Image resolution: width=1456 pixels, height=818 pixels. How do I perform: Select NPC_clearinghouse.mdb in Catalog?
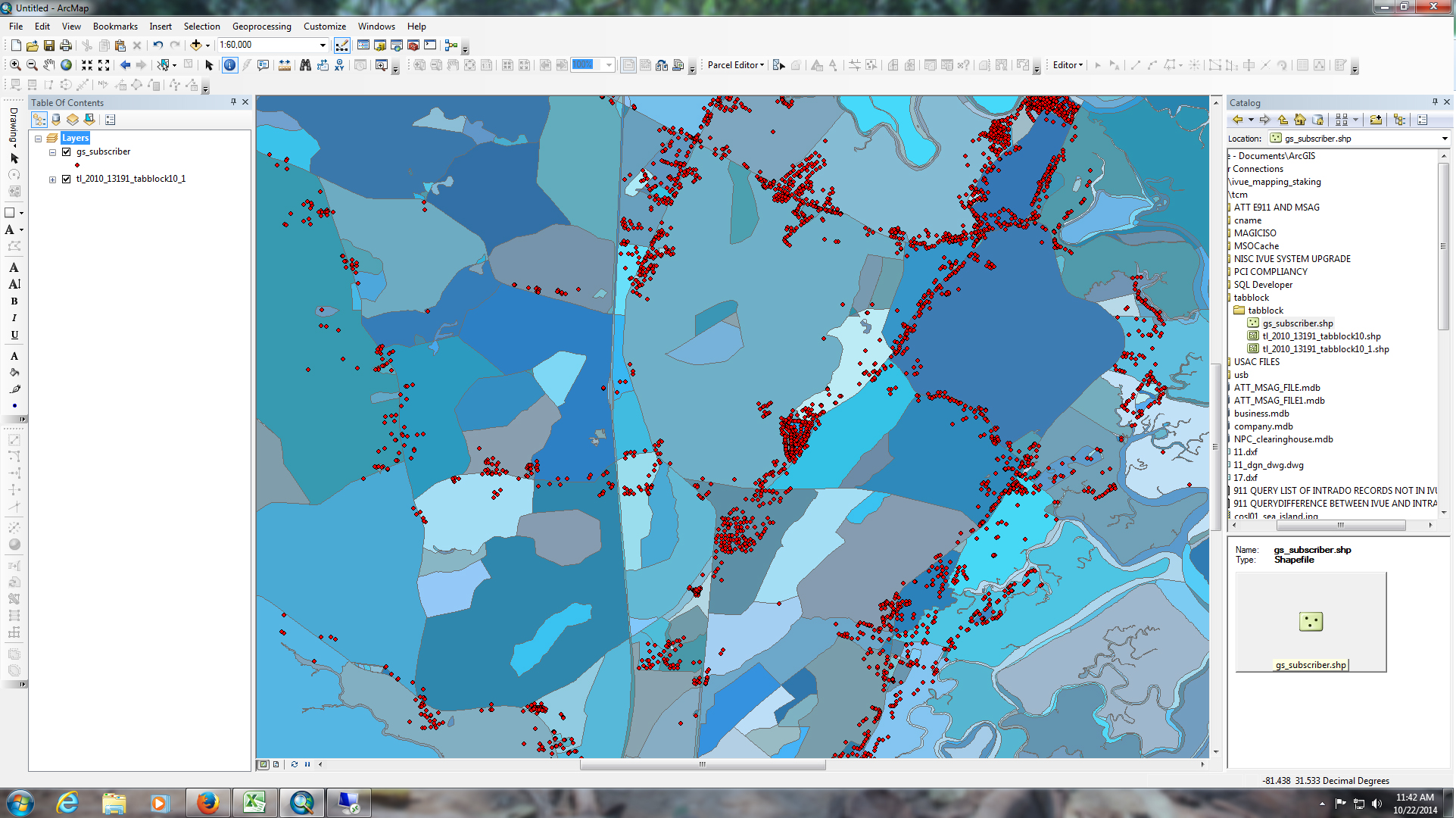[x=1283, y=439]
